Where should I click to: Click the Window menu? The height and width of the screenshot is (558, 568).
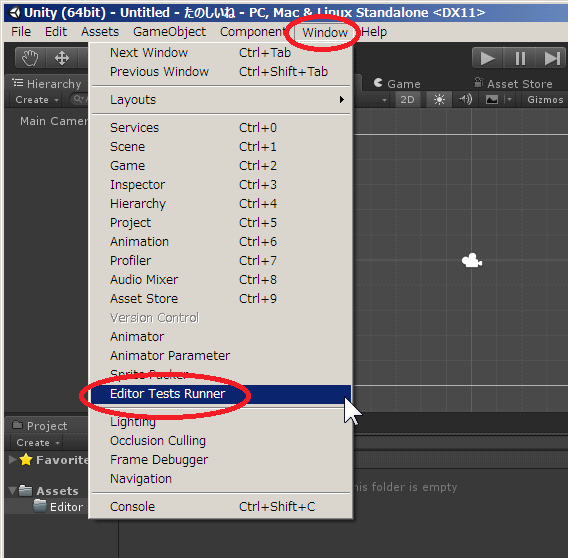point(325,33)
